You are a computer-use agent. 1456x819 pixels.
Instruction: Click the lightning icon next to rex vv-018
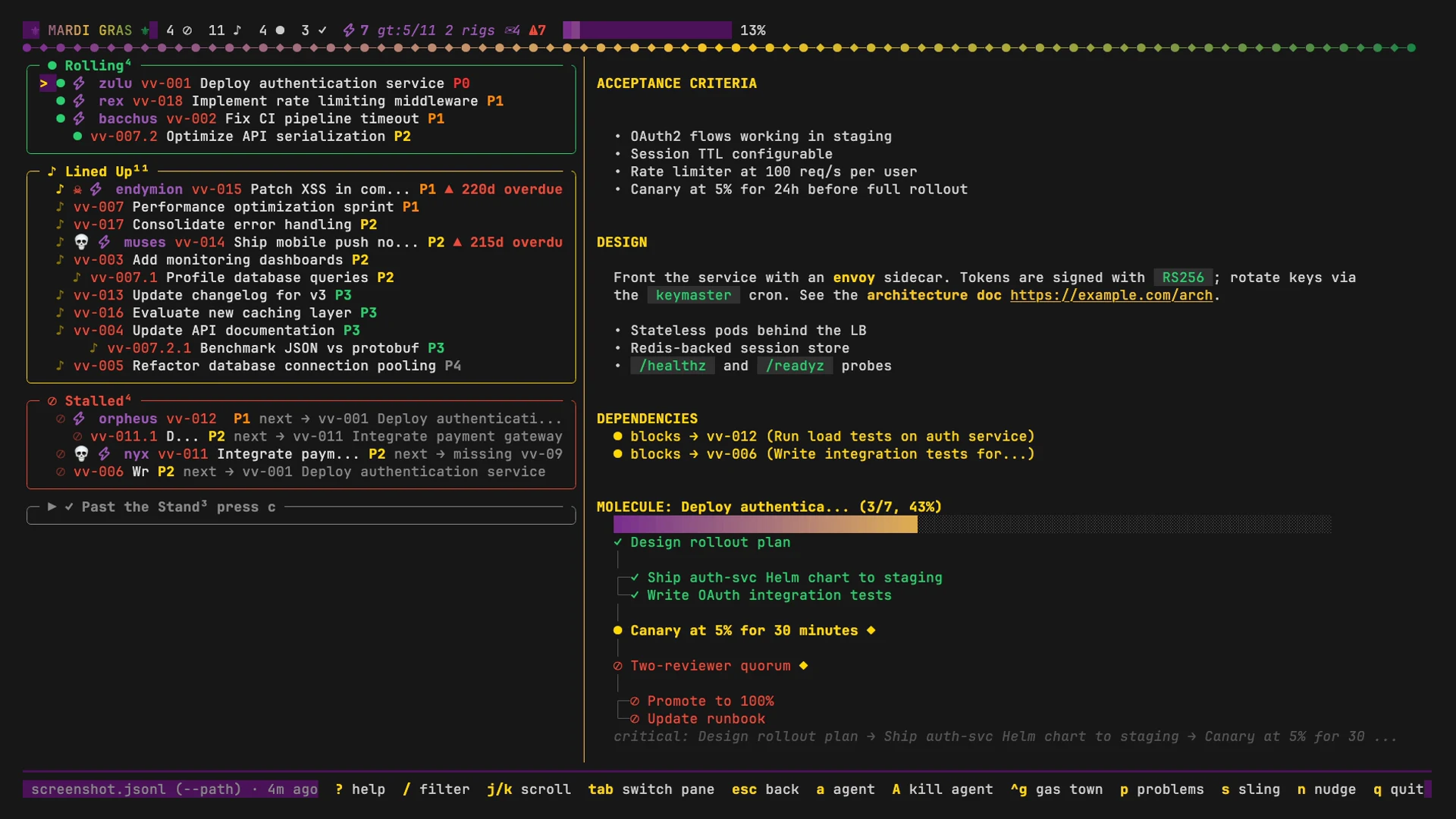[79, 101]
